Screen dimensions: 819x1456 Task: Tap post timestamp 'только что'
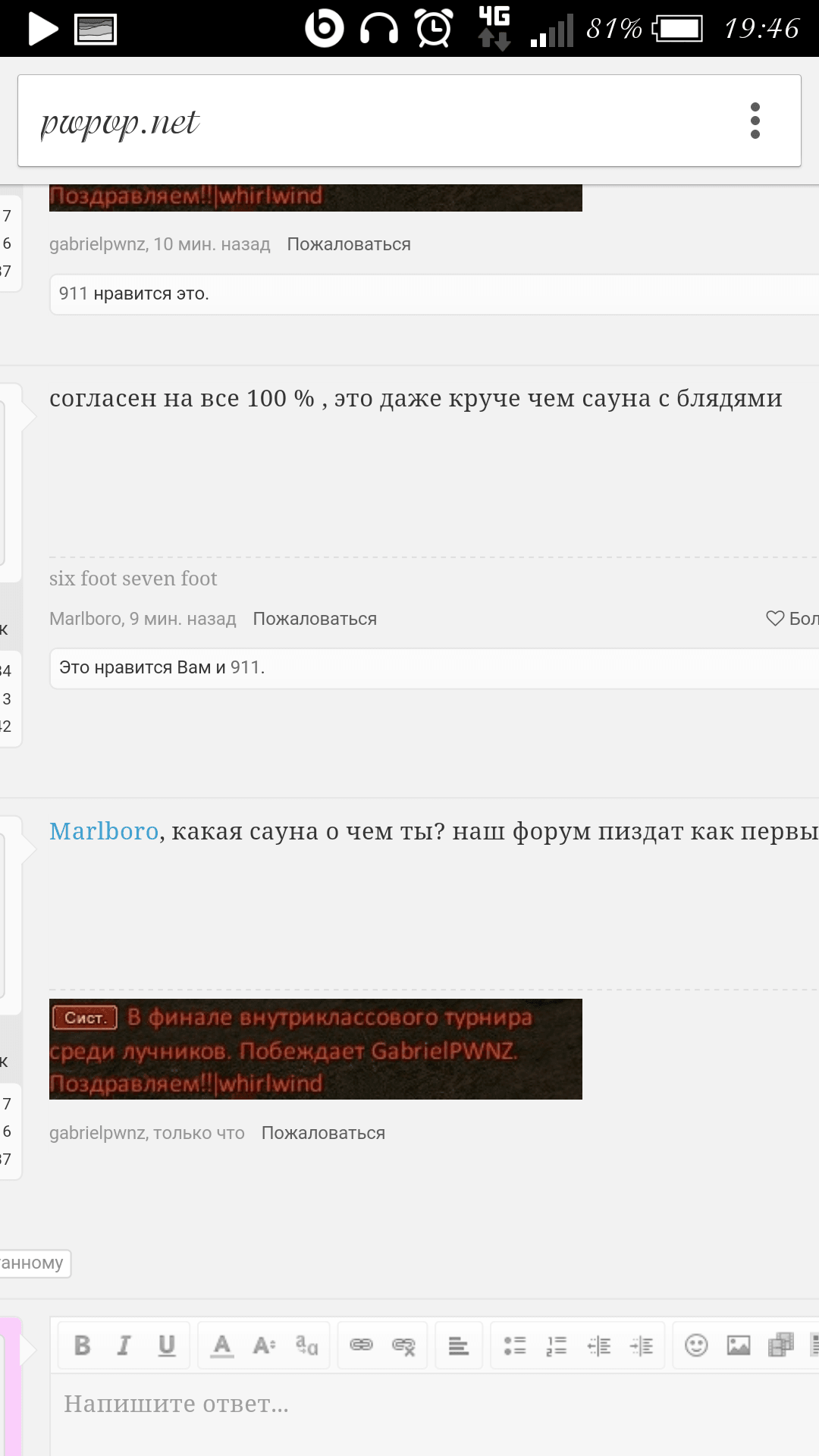click(x=199, y=1133)
